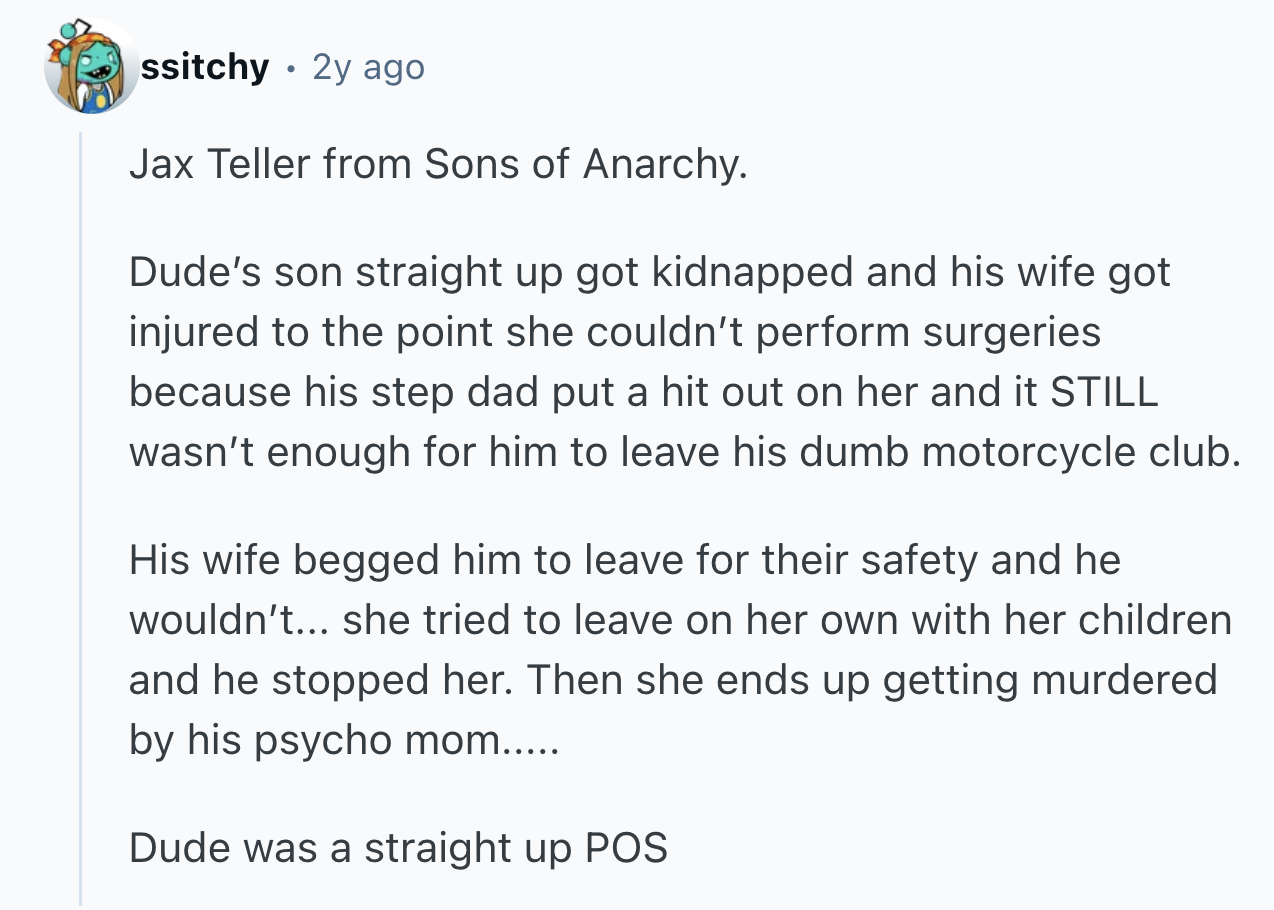
Task: Click the dot separator before 2y ago
Action: tap(290, 69)
